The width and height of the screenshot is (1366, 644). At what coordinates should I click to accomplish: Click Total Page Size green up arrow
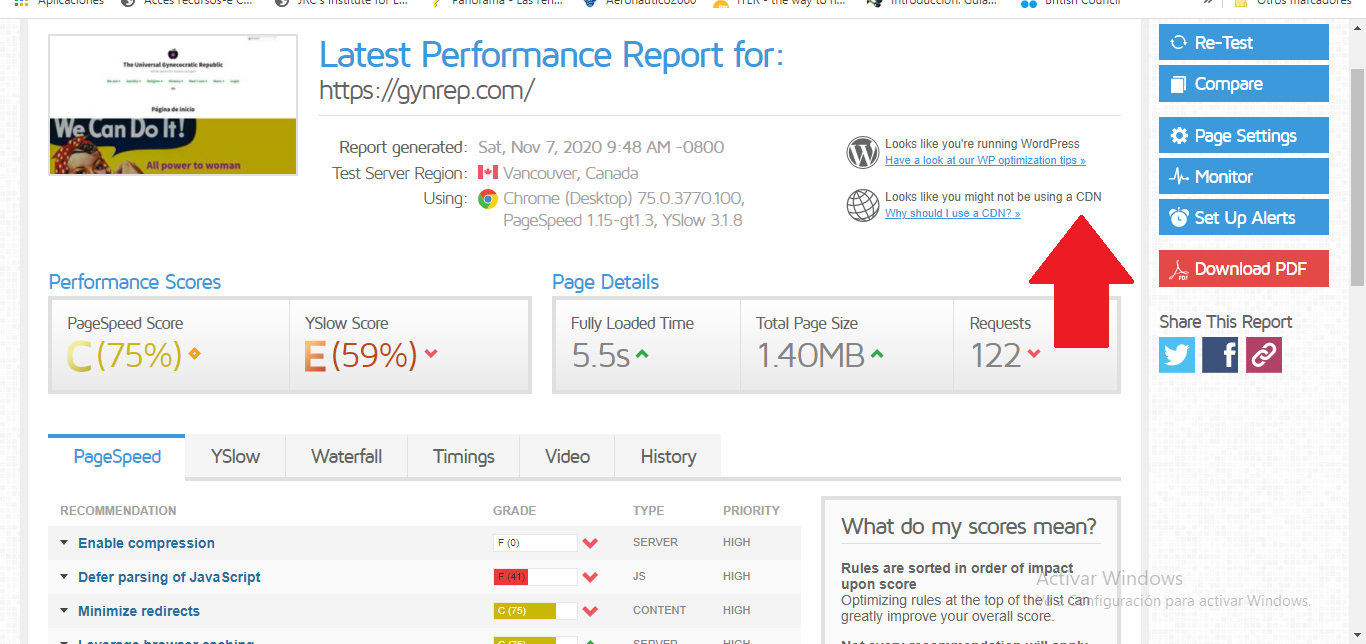(877, 353)
